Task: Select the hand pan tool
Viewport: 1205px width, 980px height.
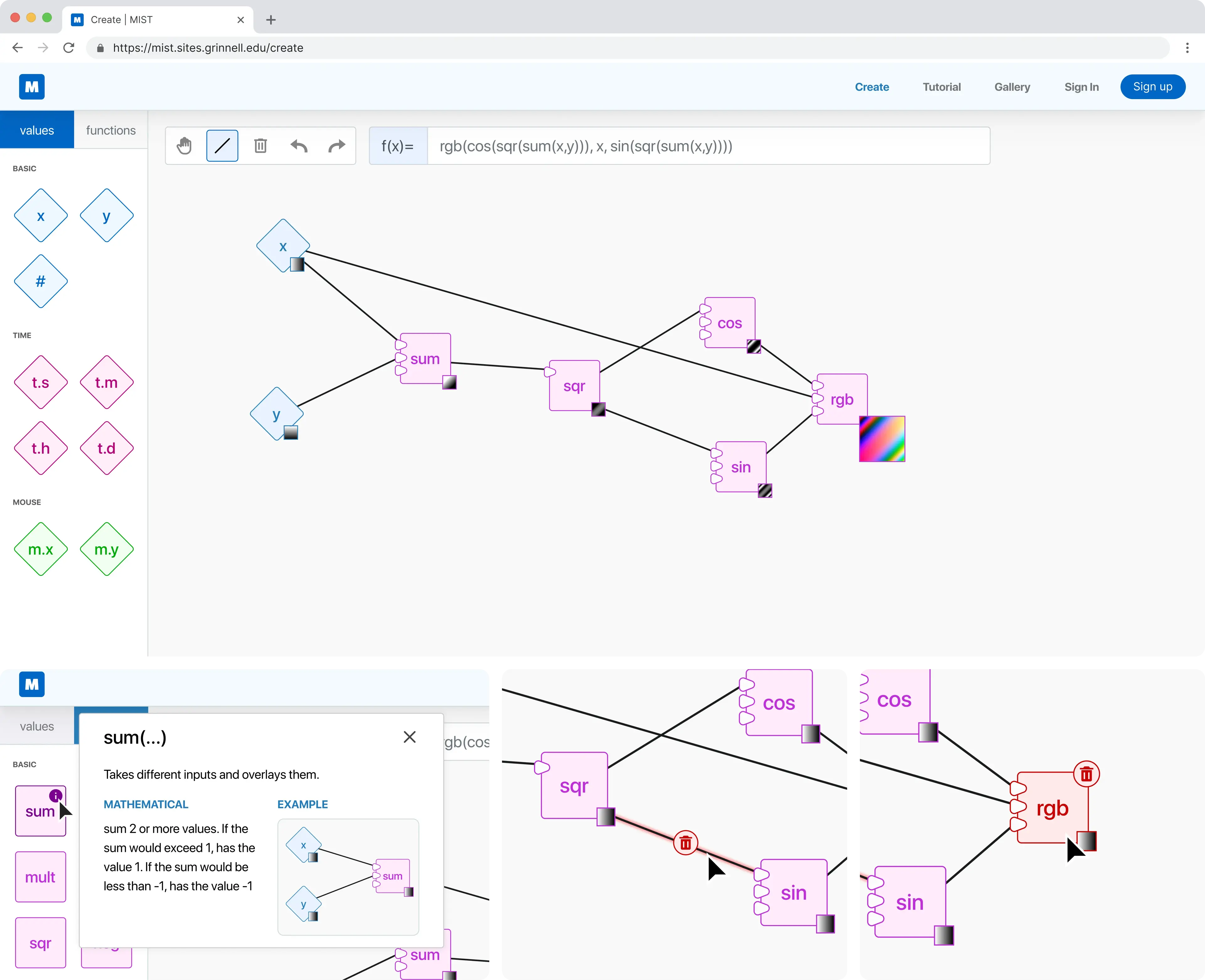Action: tap(184, 146)
